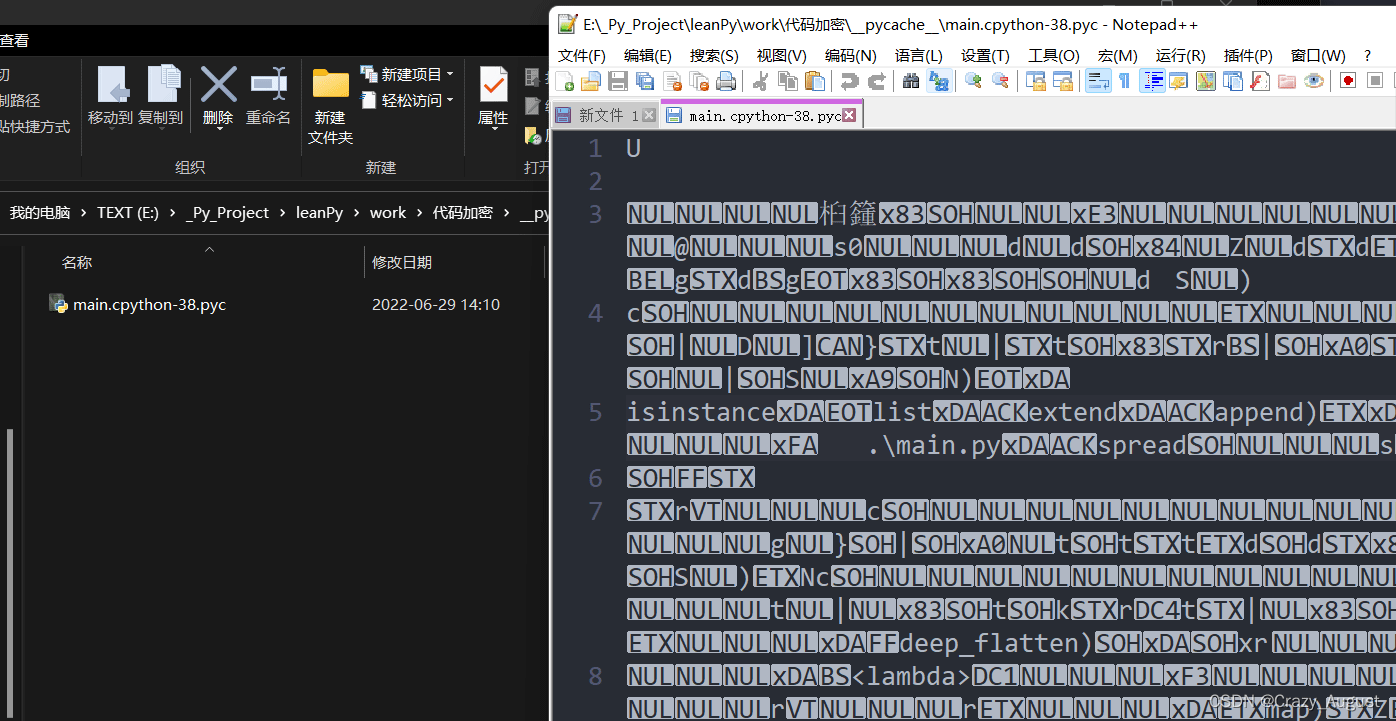This screenshot has height=721, width=1396.
Task: Expand the 新建项目 dropdown in Explorer ribbon
Action: pyautogui.click(x=450, y=75)
